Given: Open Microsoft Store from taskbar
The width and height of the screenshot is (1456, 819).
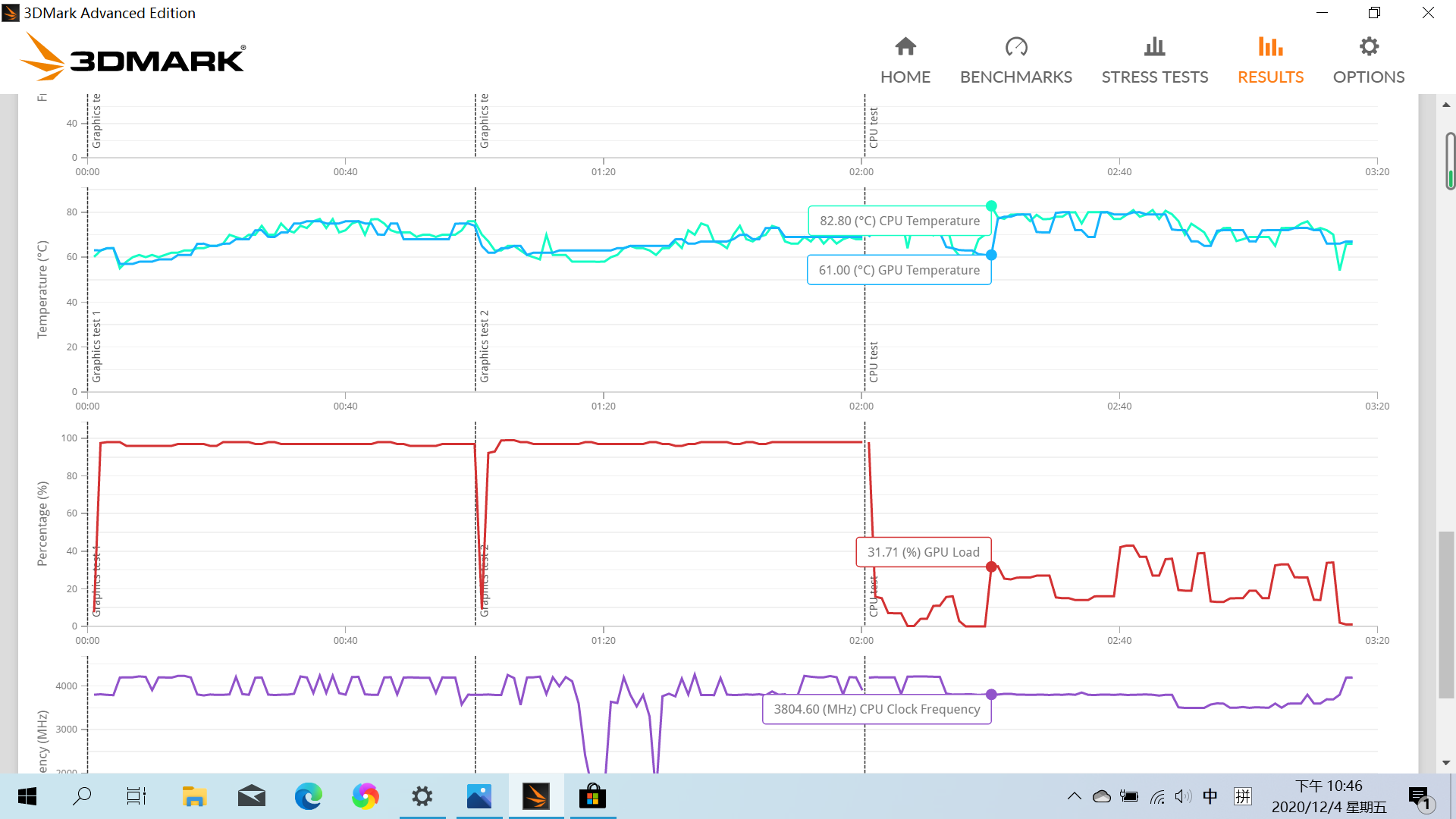Looking at the screenshot, I should pos(593,796).
